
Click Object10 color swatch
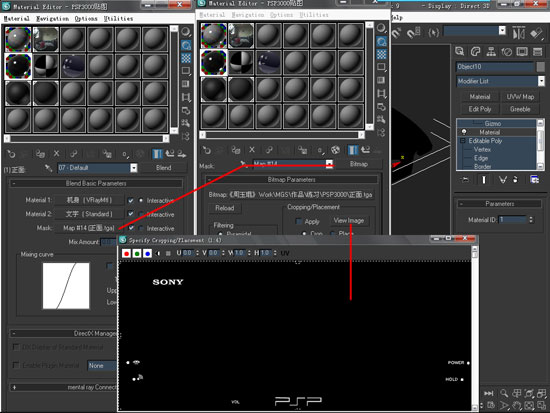tap(541, 67)
